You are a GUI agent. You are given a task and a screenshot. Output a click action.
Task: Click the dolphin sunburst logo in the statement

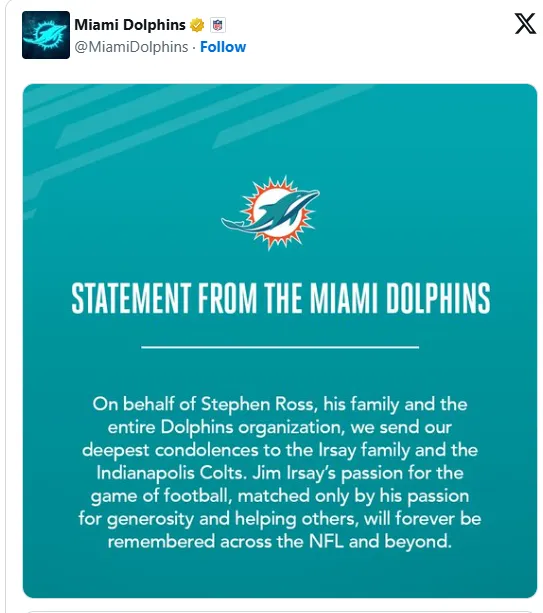point(271,213)
